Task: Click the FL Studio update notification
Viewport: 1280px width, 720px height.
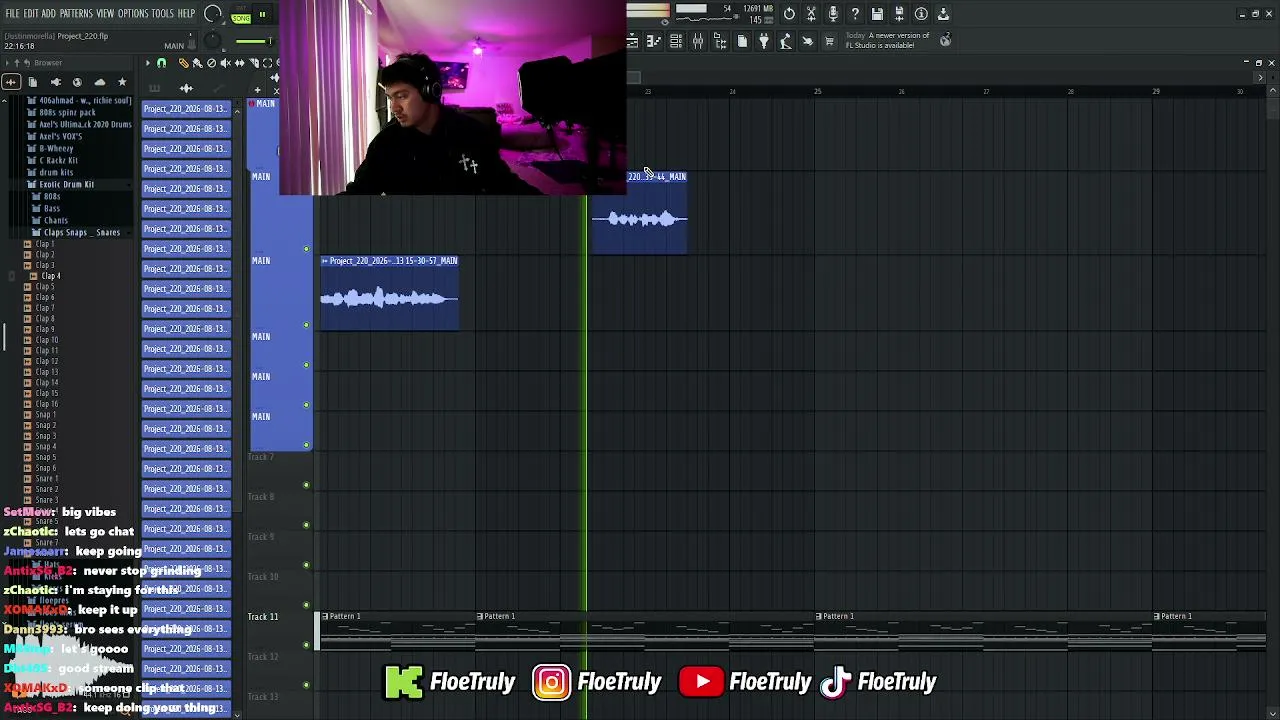Action: pos(888,40)
